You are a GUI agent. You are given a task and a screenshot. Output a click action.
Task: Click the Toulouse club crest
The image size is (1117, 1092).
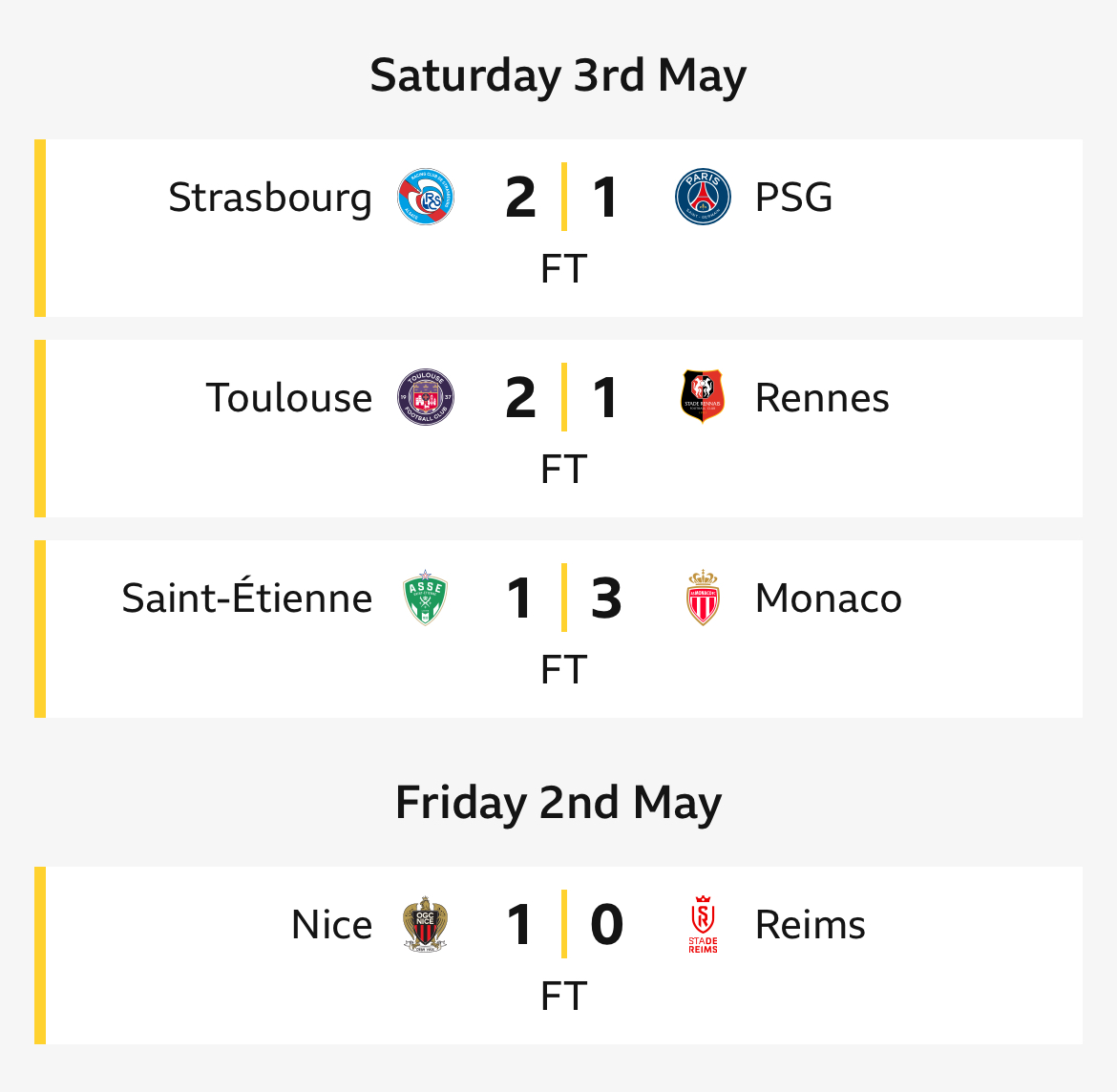(425, 397)
